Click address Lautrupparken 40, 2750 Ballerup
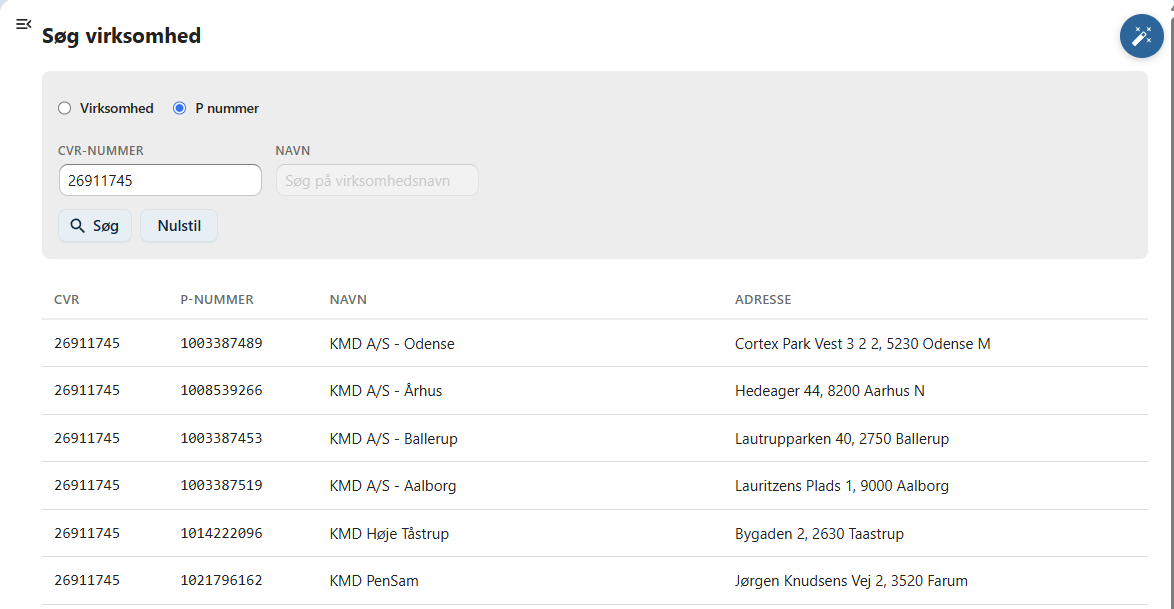This screenshot has height=609, width=1174. [x=842, y=439]
